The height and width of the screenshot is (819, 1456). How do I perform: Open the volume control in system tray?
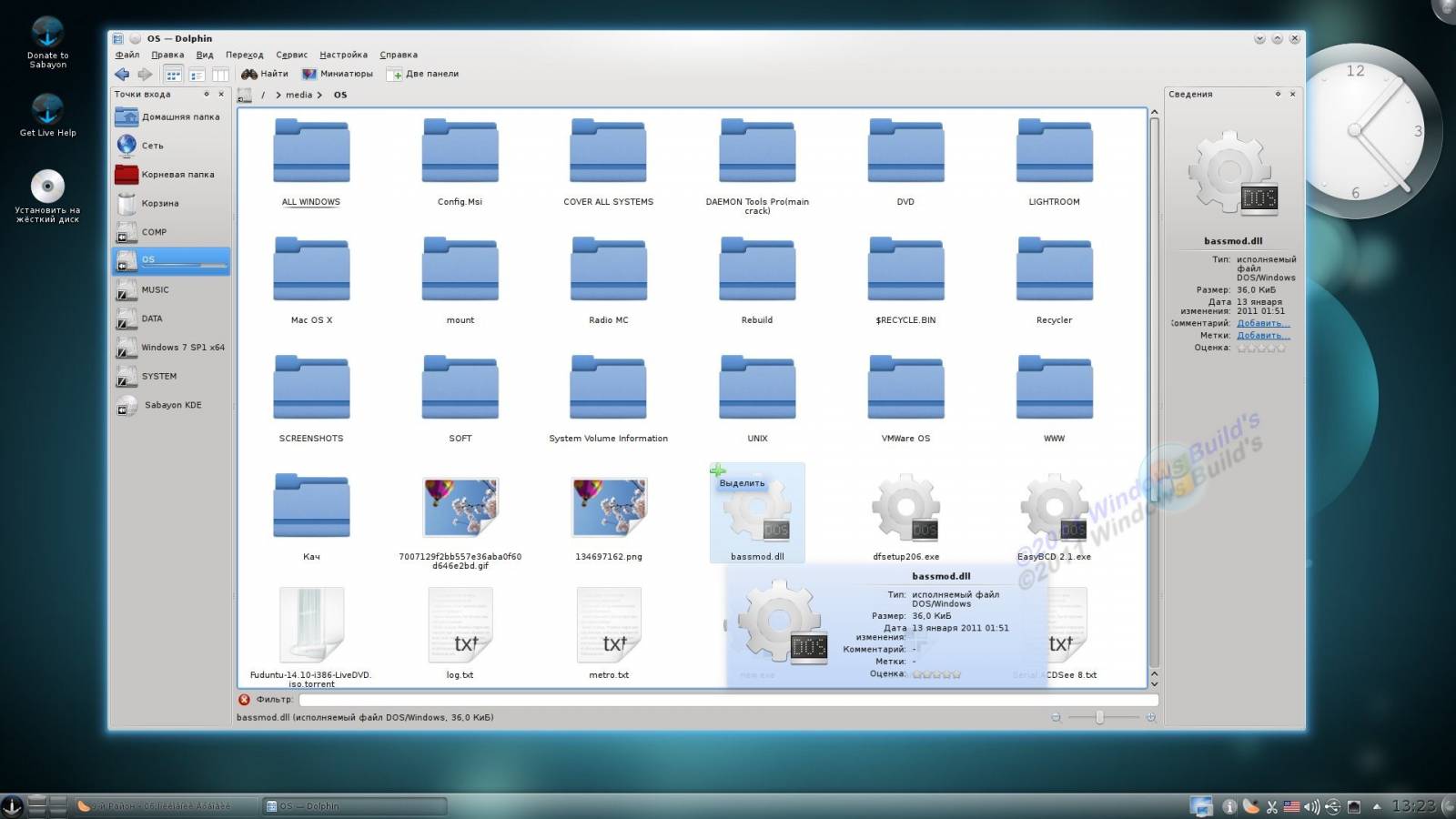pos(1312,806)
